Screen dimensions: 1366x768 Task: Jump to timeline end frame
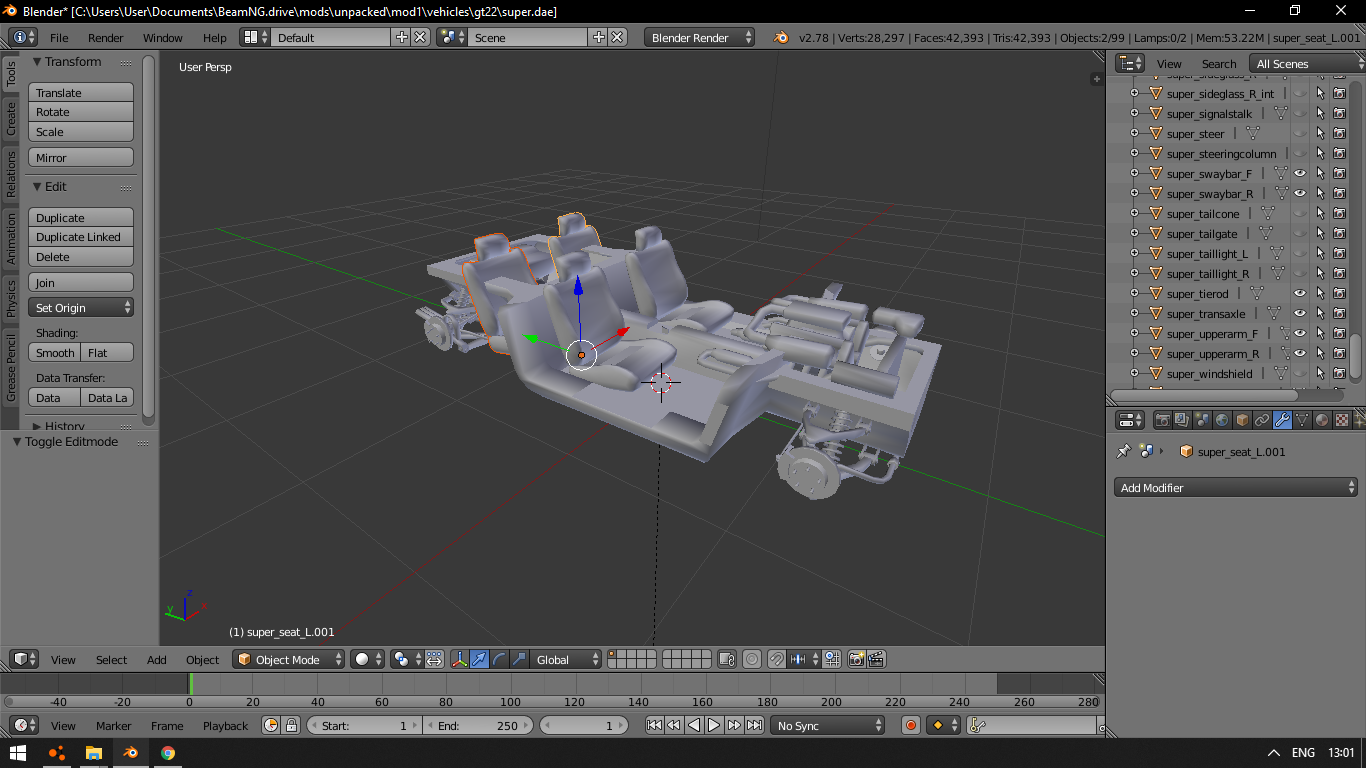[754, 725]
